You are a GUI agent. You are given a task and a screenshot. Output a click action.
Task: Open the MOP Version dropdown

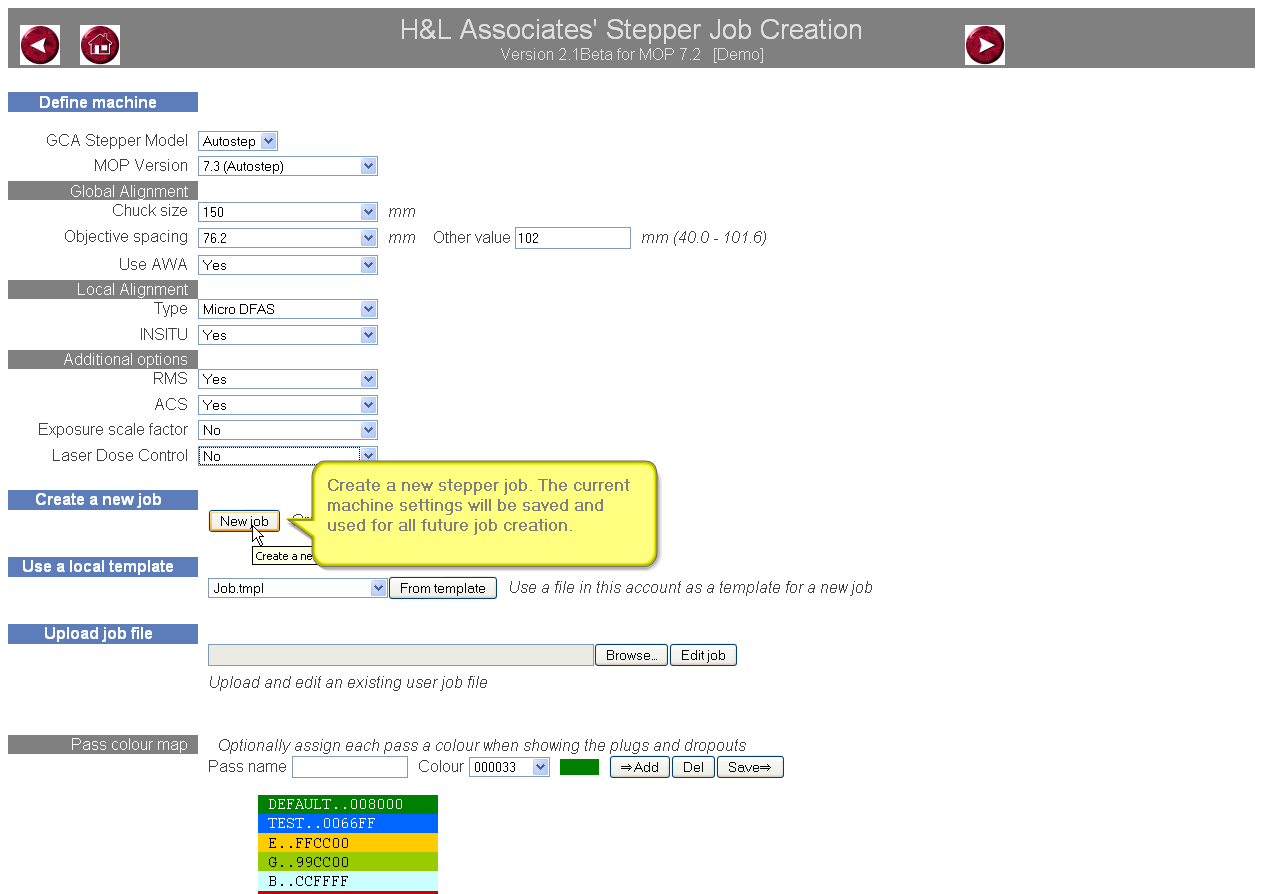point(288,166)
